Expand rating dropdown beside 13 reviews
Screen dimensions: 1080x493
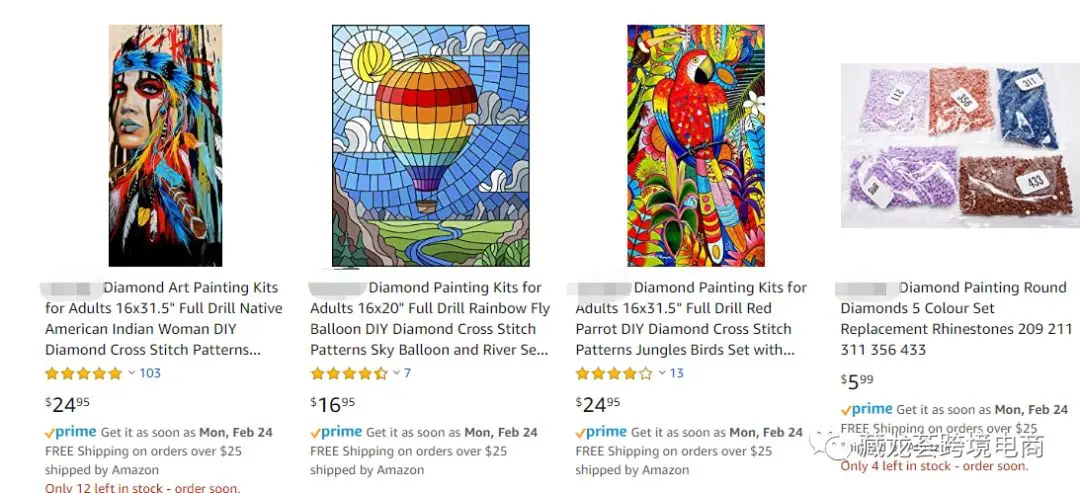(662, 373)
